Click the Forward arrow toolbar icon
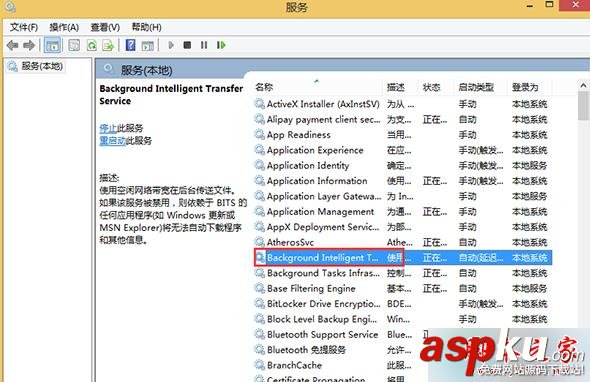This screenshot has height=382, width=590. click(29, 46)
